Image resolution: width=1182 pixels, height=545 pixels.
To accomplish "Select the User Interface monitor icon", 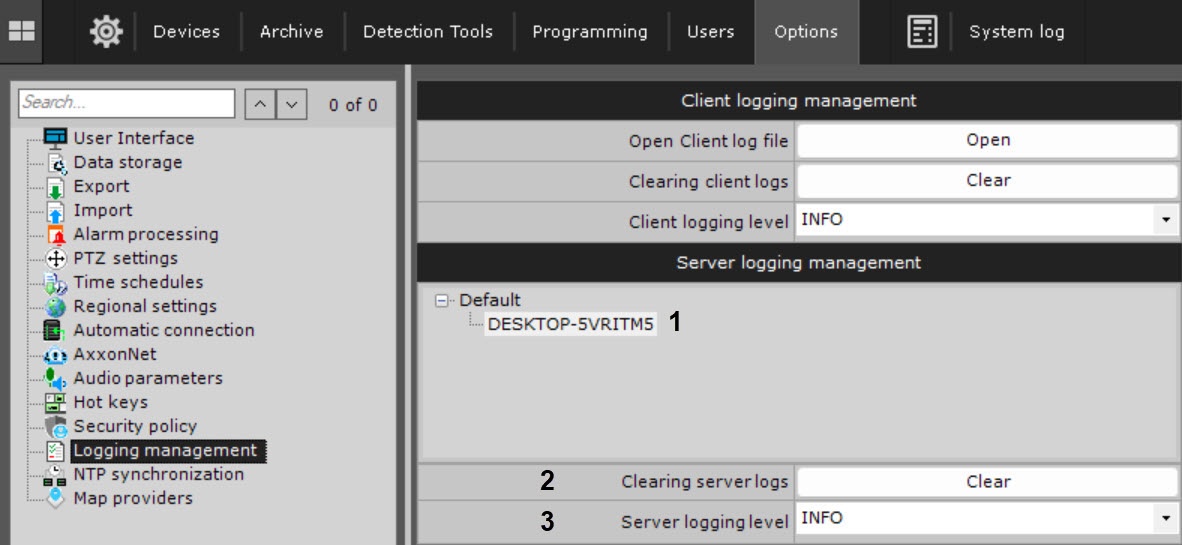I will coord(55,138).
